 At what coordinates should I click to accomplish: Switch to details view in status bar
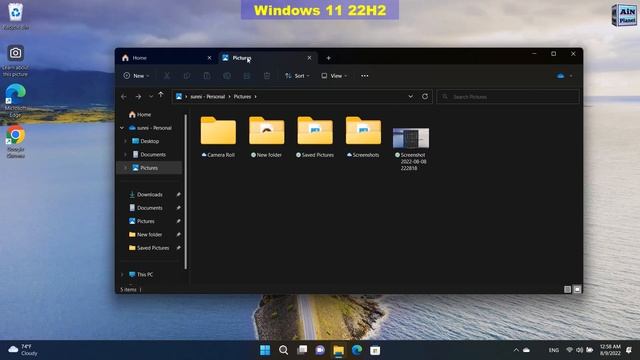(567, 289)
